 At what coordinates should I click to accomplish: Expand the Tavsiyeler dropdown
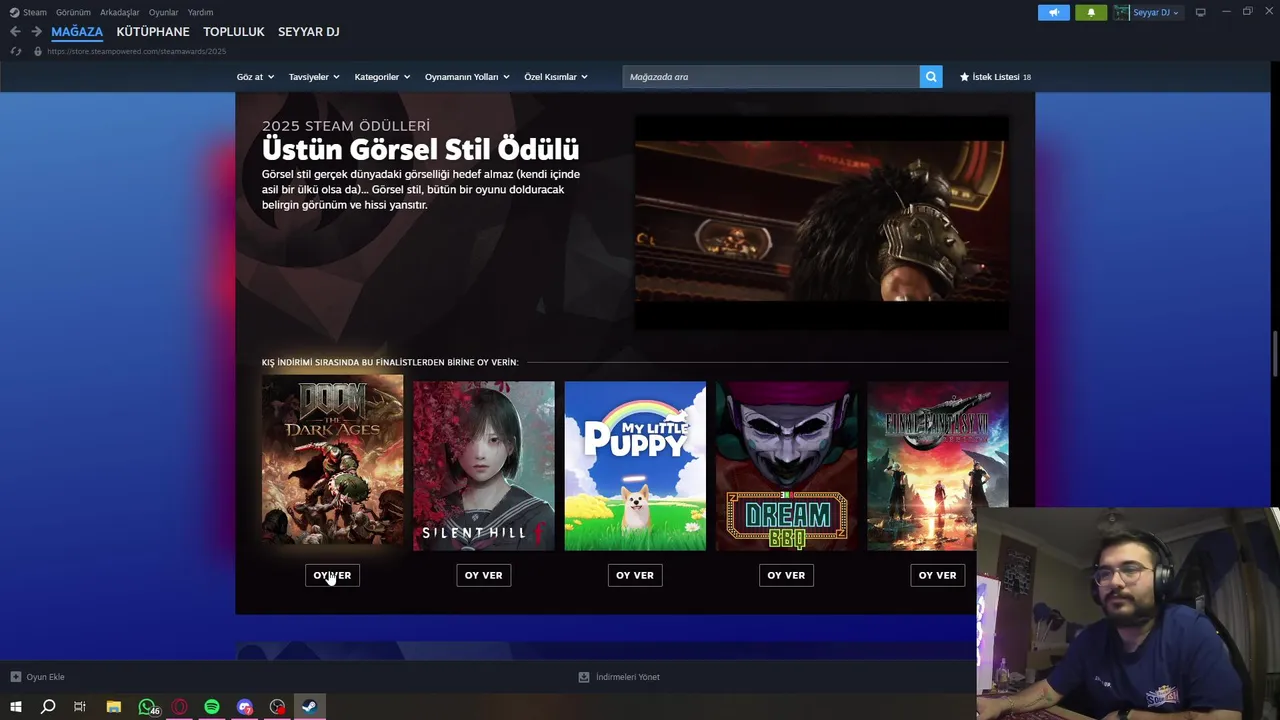[x=314, y=77]
